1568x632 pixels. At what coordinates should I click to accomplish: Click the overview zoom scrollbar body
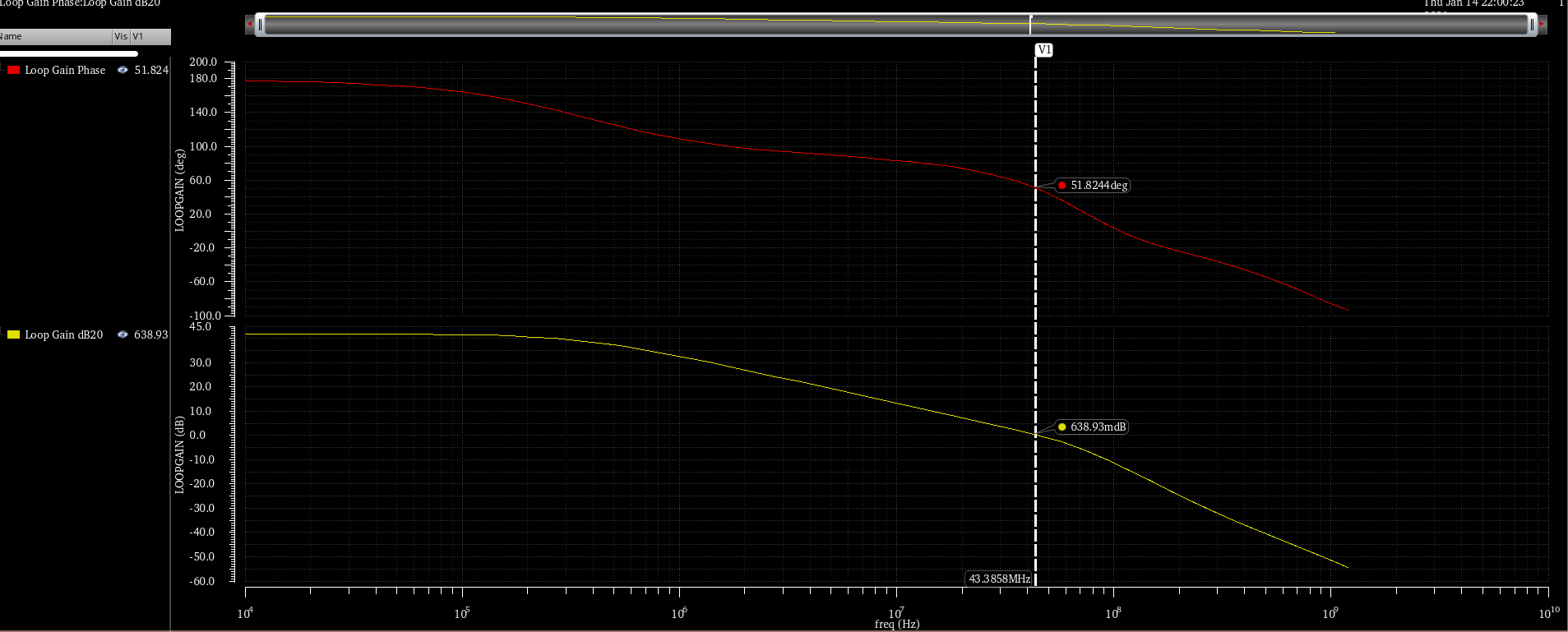click(x=896, y=25)
